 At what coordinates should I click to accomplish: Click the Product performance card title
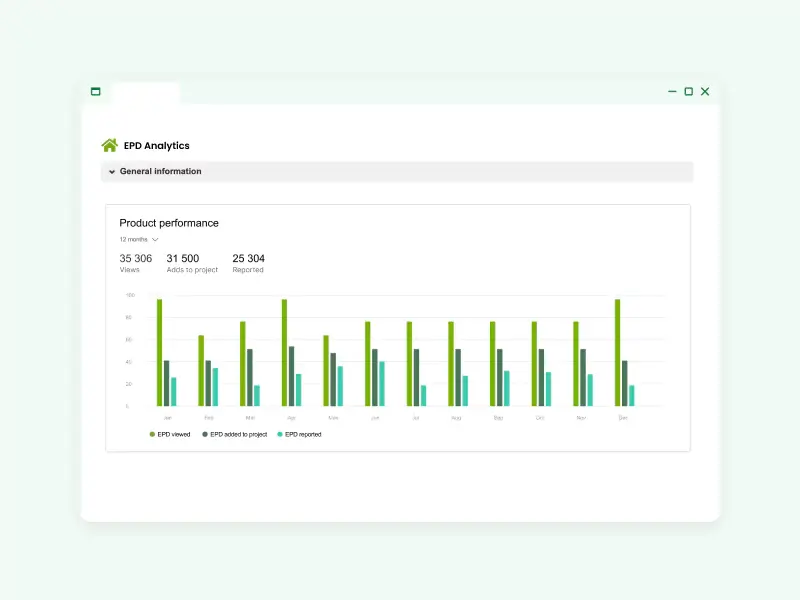[x=169, y=223]
